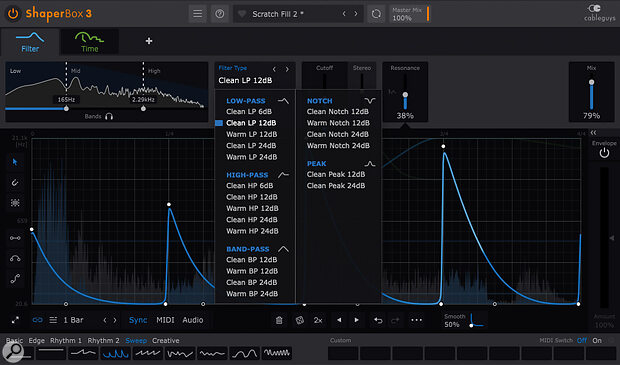
Task: Choose Clean BP 24dB filter
Action: click(251, 282)
